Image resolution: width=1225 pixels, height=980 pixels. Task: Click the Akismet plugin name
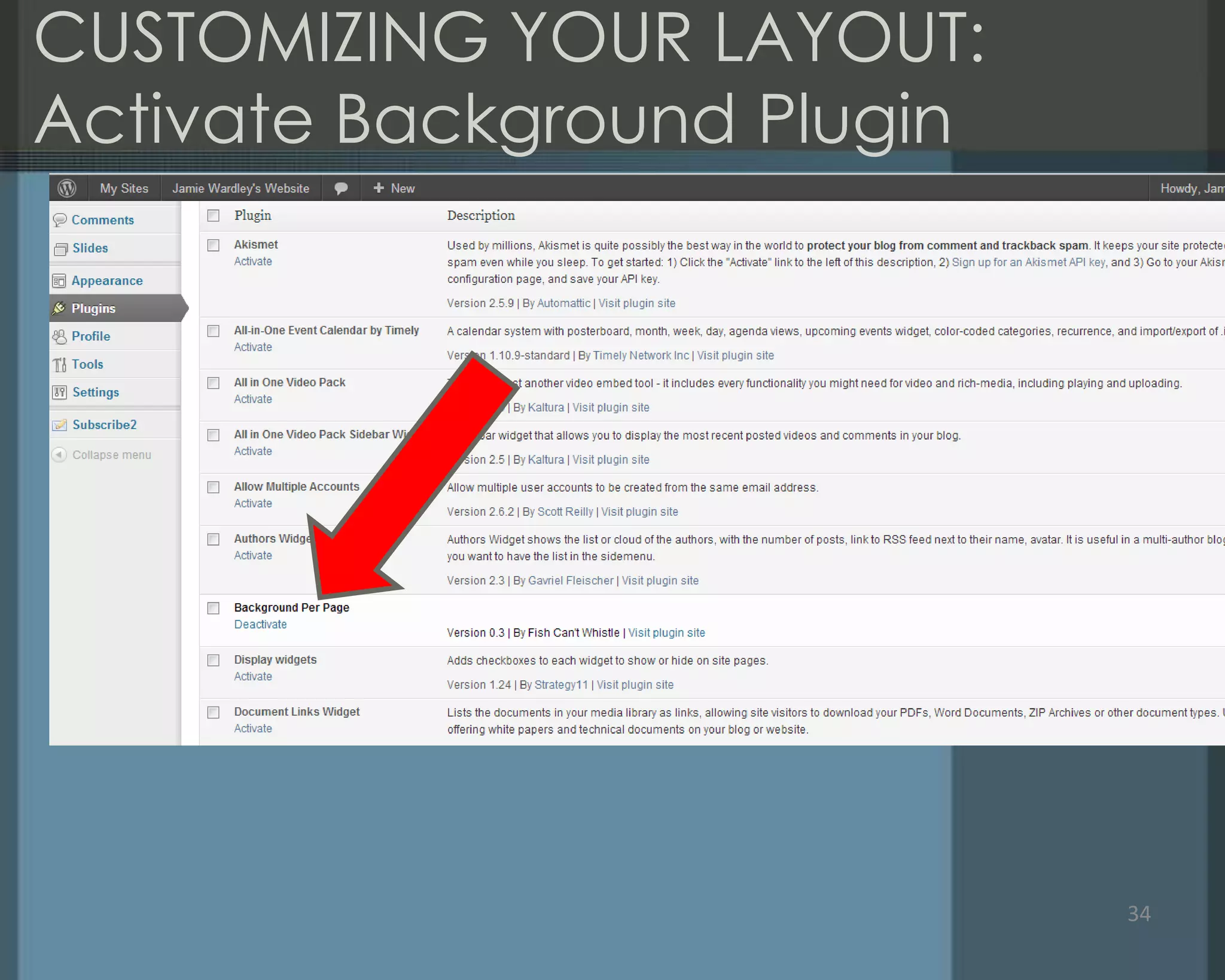(256, 244)
